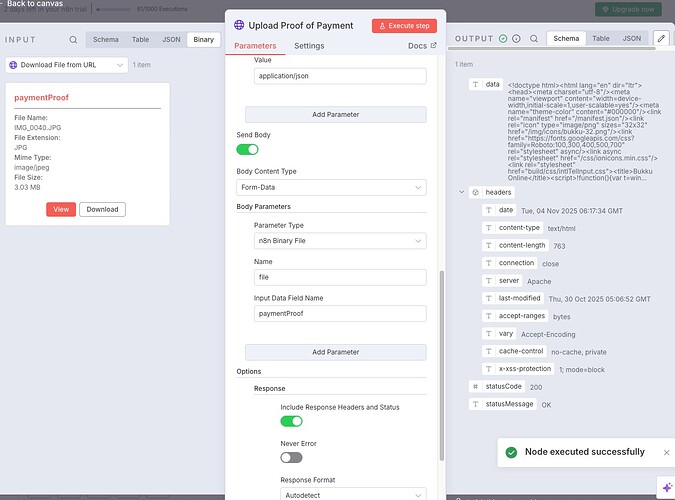The width and height of the screenshot is (675, 500).
Task: Select the output Schema view tab
Action: click(566, 38)
